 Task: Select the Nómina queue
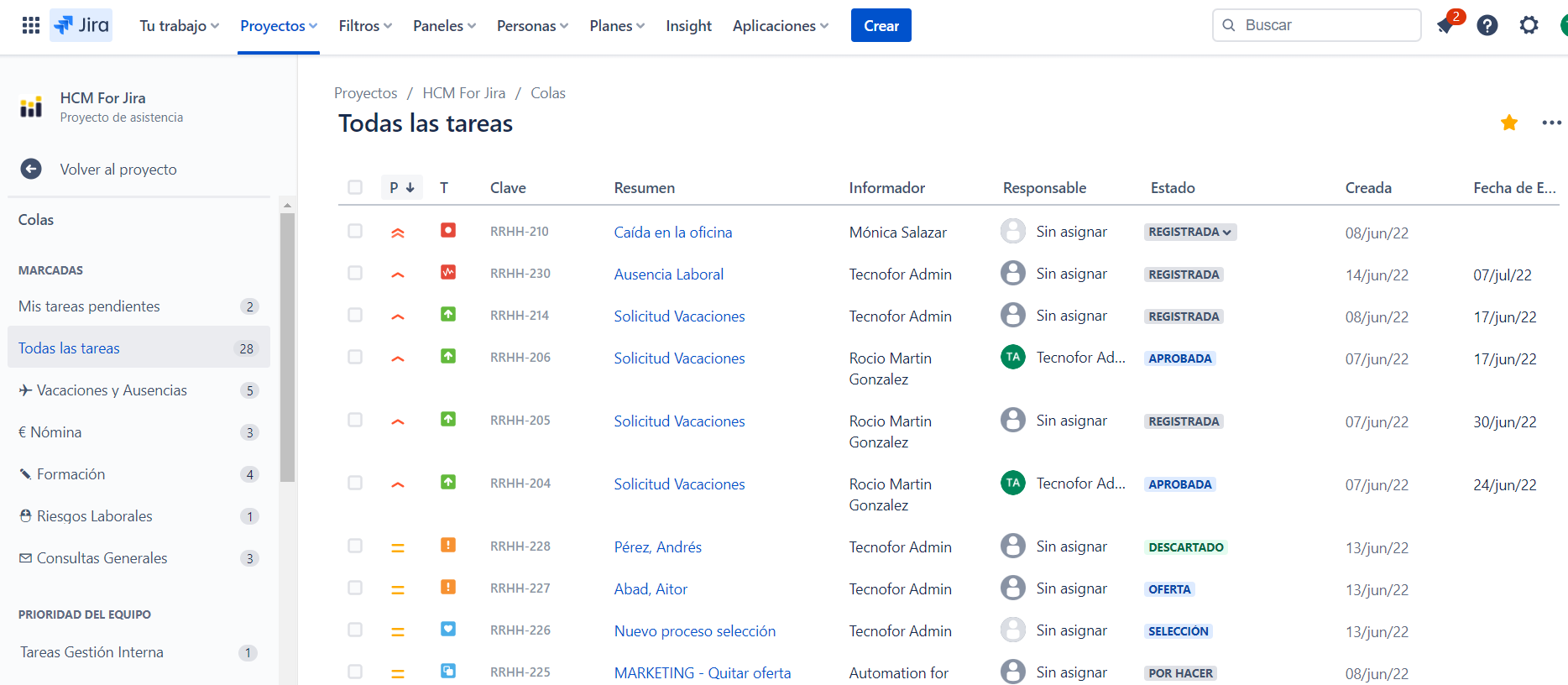click(x=139, y=431)
